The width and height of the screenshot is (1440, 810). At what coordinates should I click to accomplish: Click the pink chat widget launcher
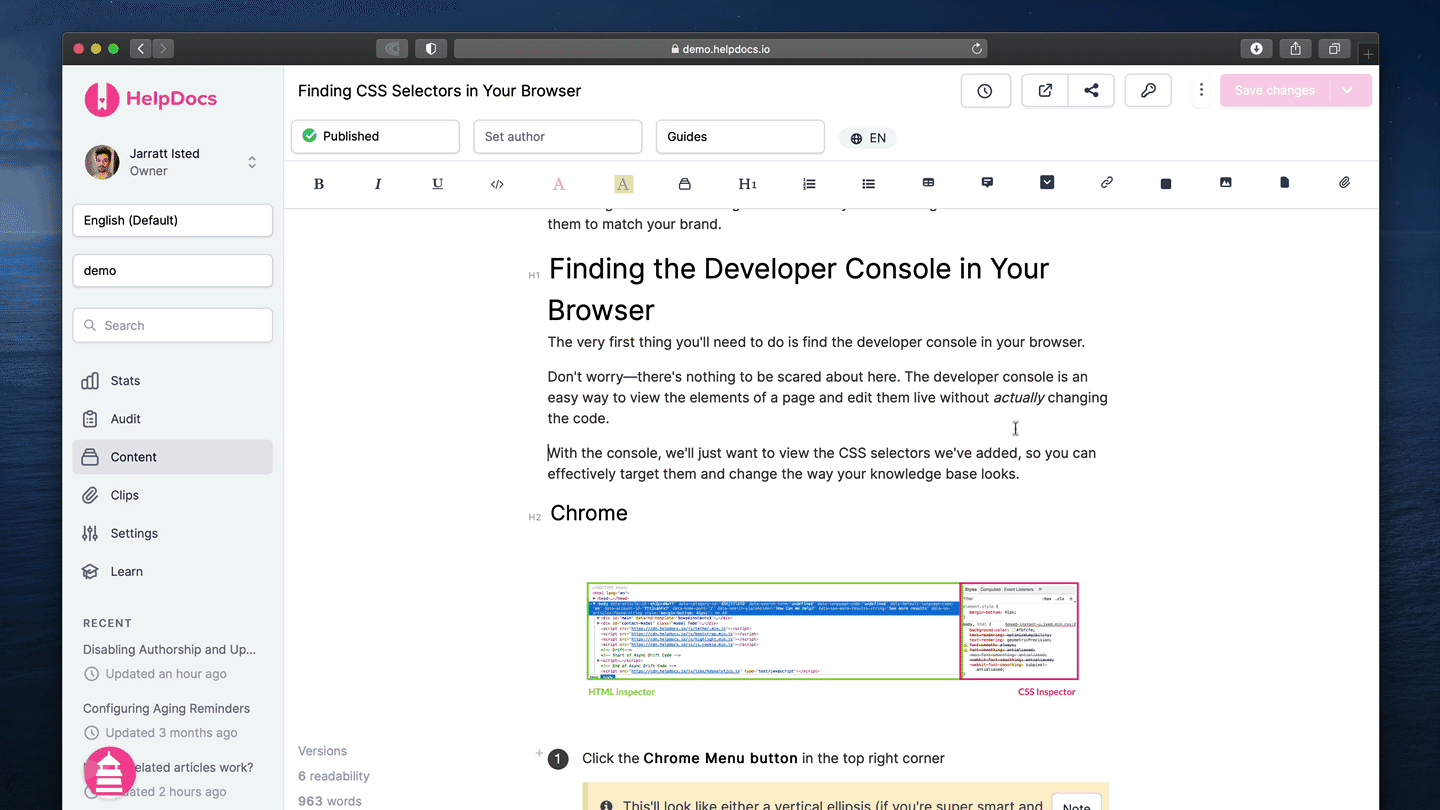point(110,772)
